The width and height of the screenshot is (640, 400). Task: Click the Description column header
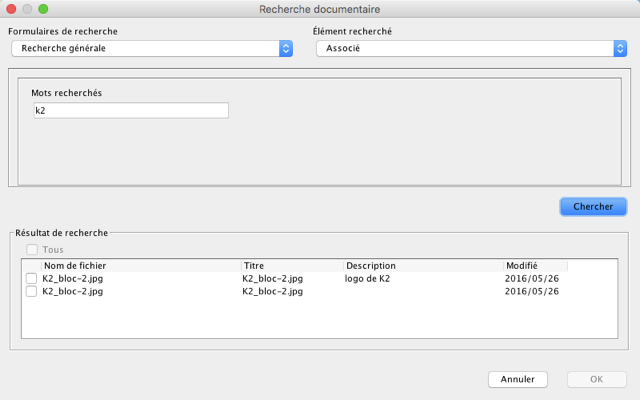click(423, 266)
